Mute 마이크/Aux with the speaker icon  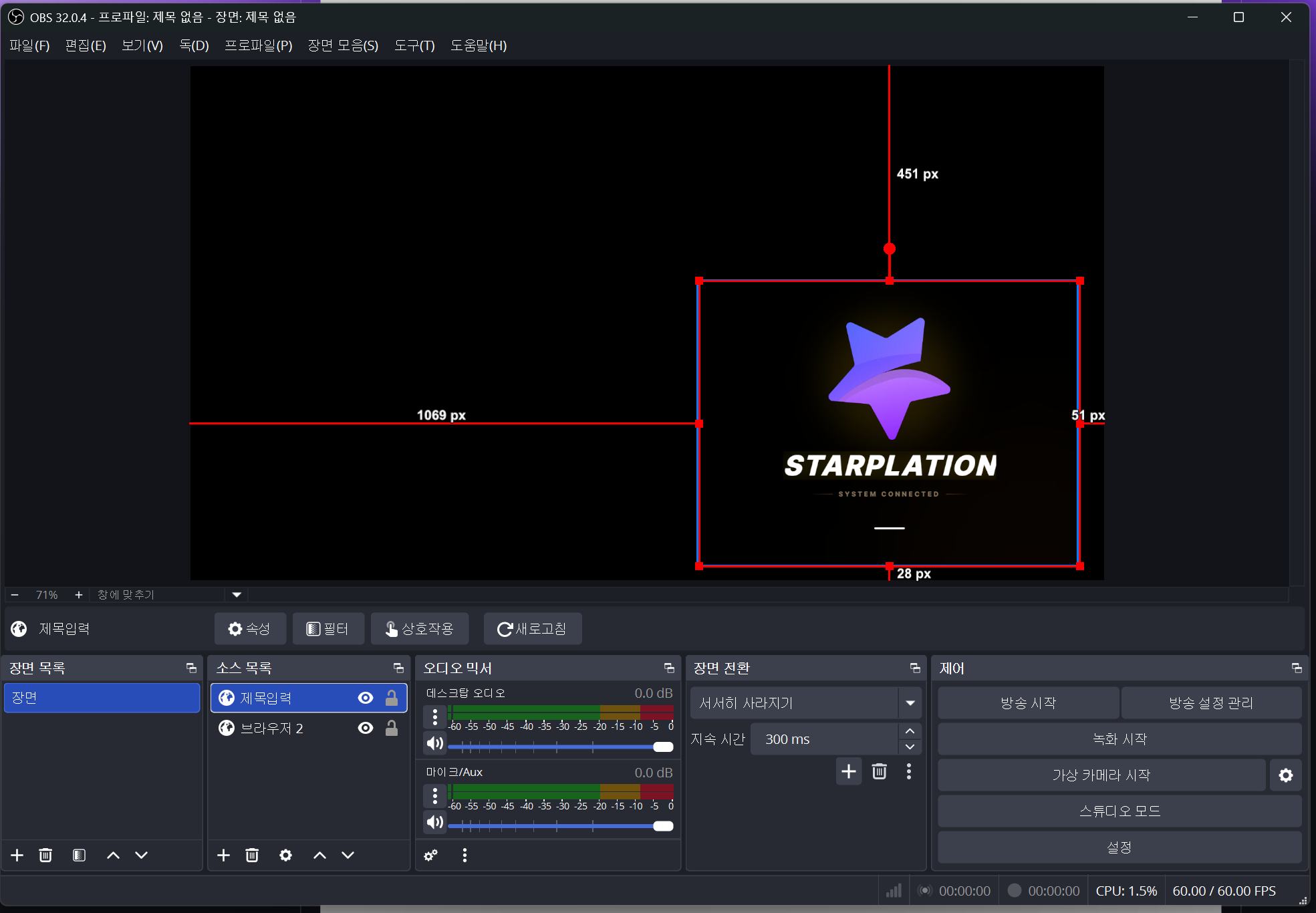pos(435,821)
